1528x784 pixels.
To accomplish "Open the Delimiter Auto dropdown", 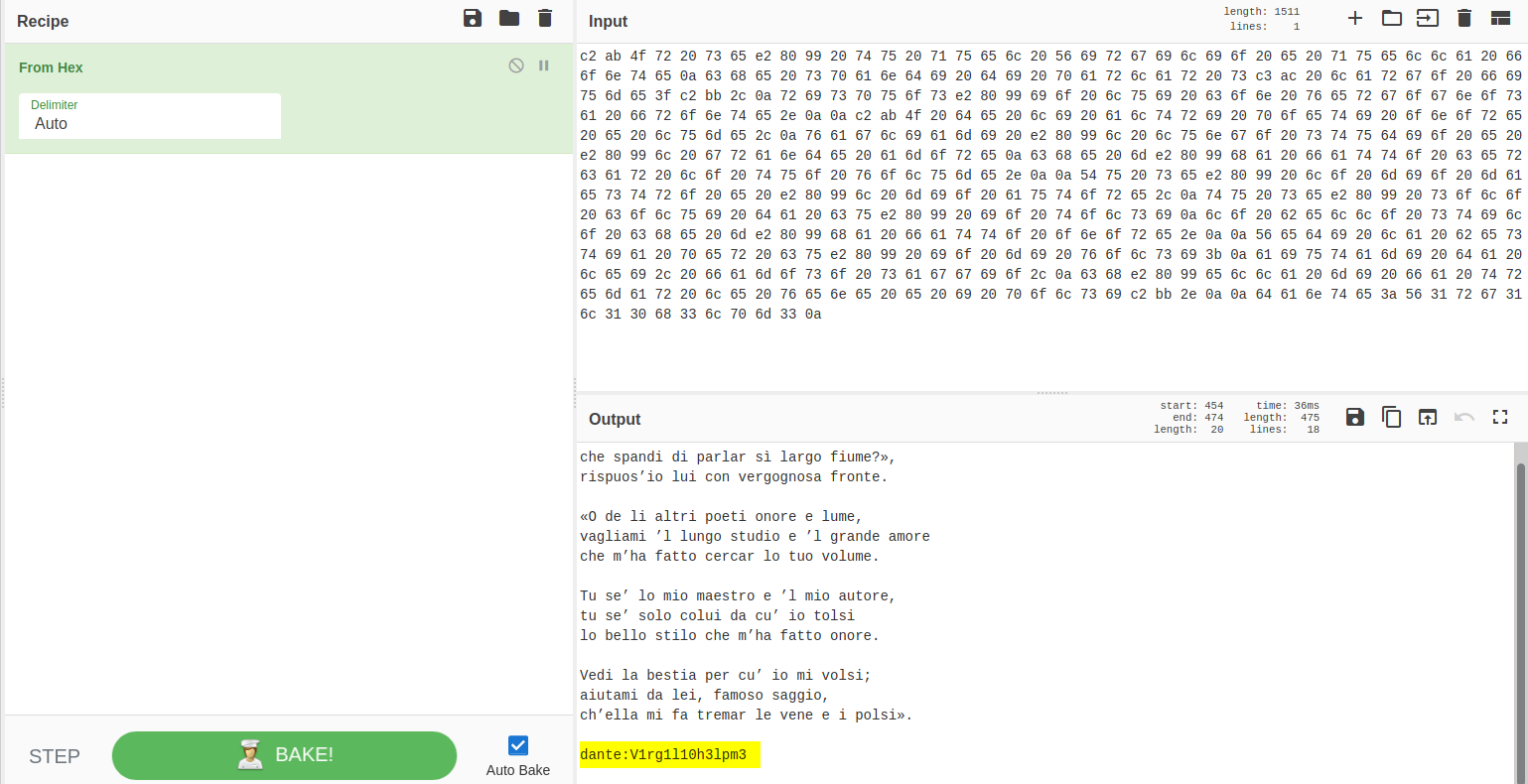I will click(x=150, y=116).
